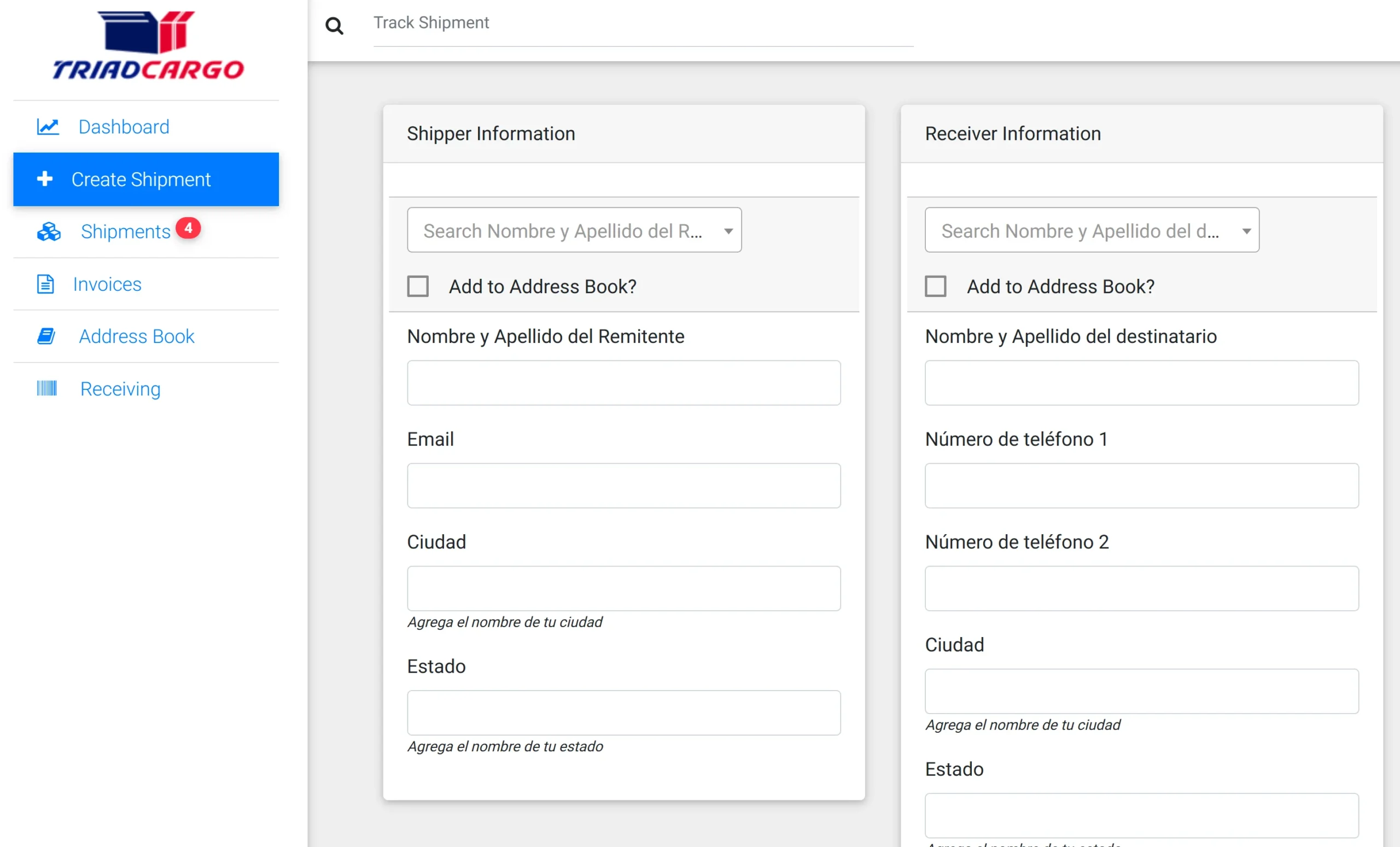
Task: Expand the receiver search dropdown arrow
Action: click(1246, 231)
